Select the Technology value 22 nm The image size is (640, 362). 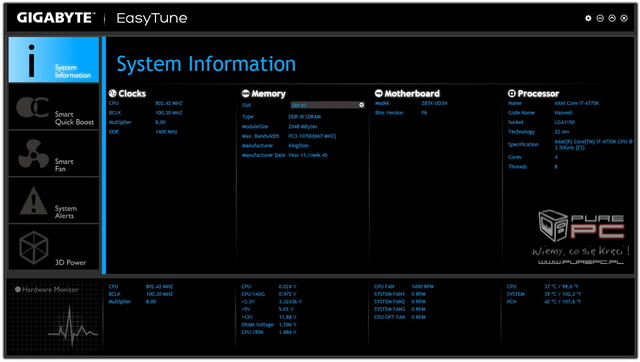pos(562,132)
